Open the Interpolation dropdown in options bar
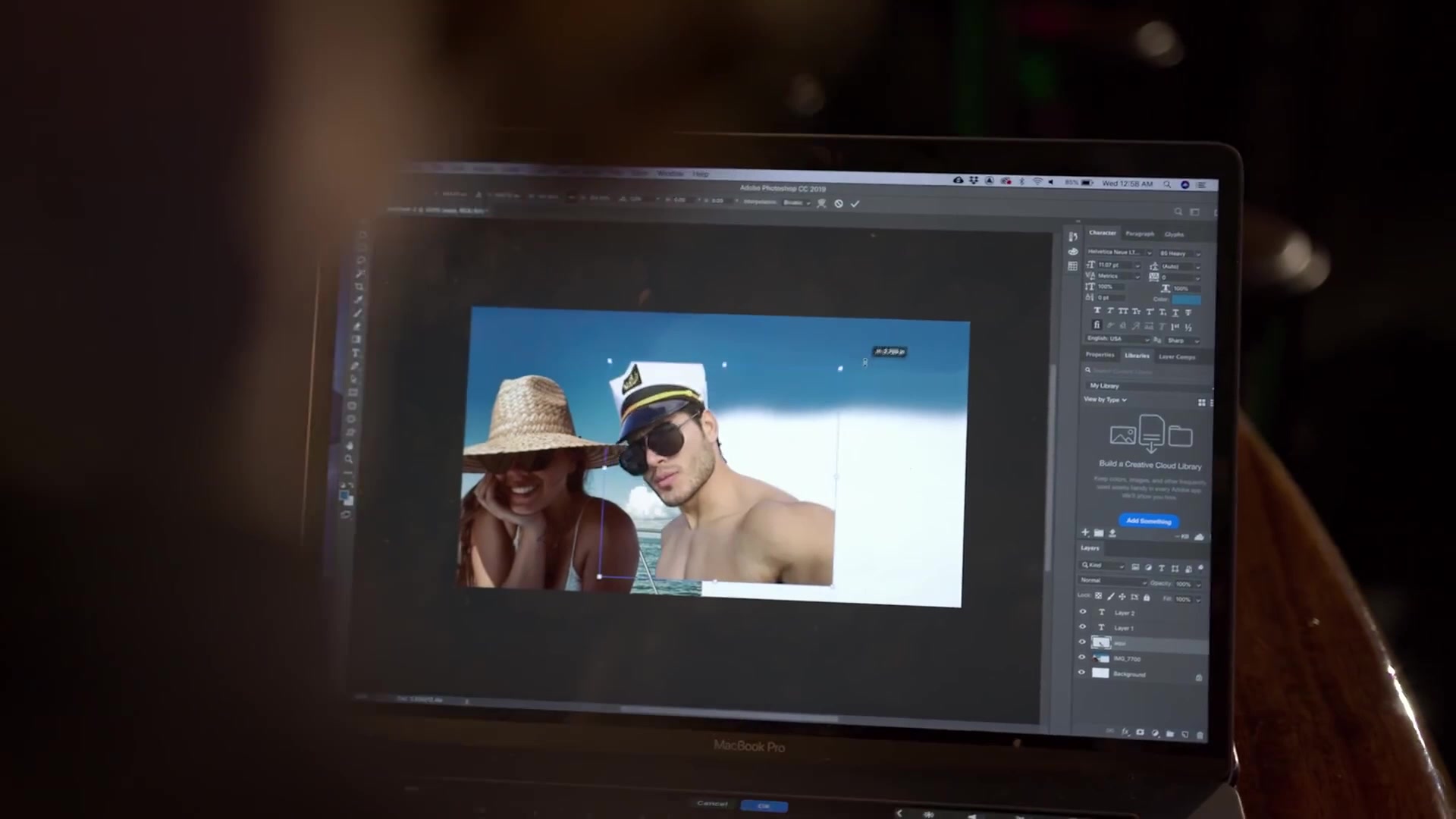Image resolution: width=1456 pixels, height=819 pixels. click(797, 202)
